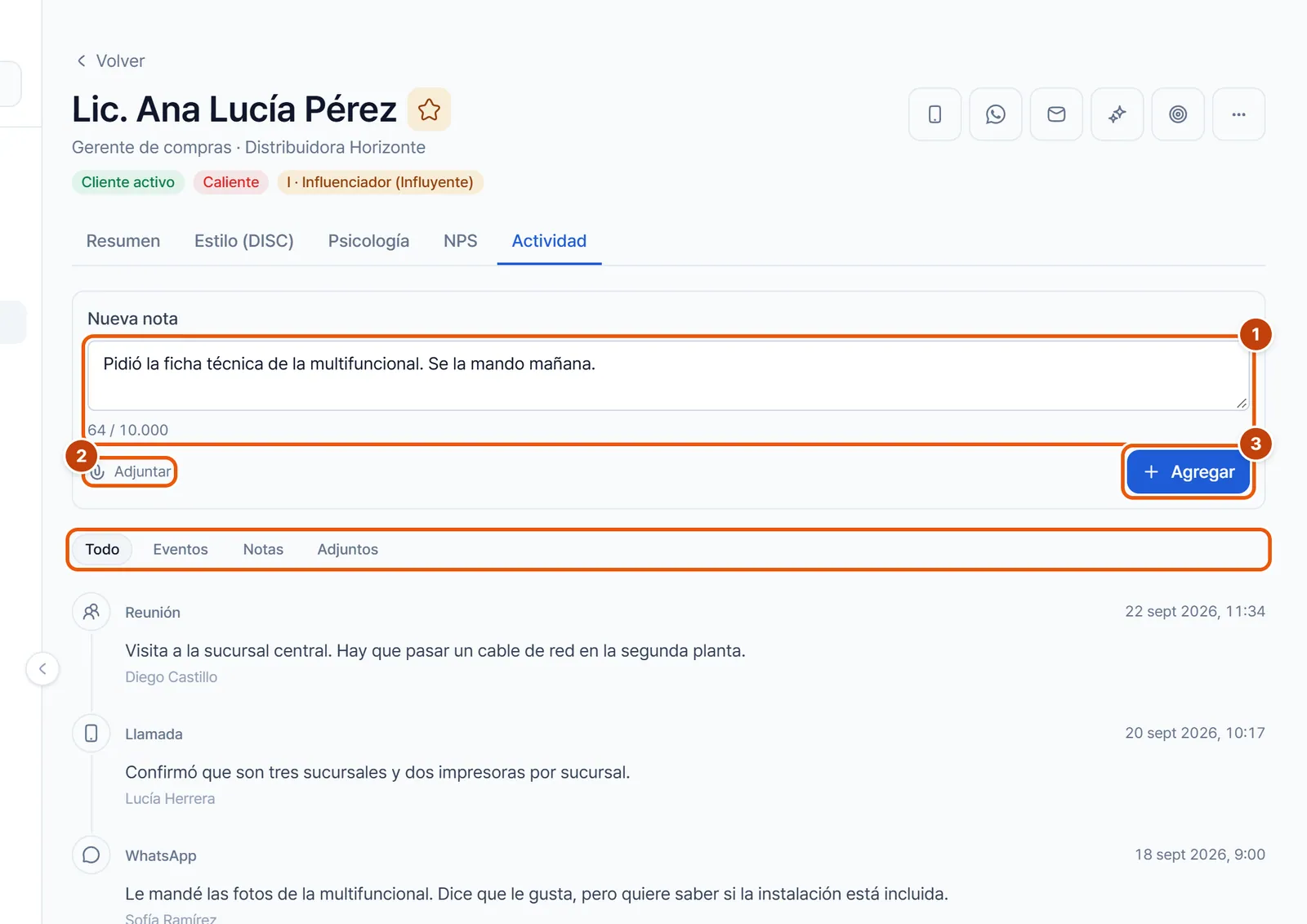The height and width of the screenshot is (924, 1307).
Task: Click the Agregar button
Action: point(1189,472)
